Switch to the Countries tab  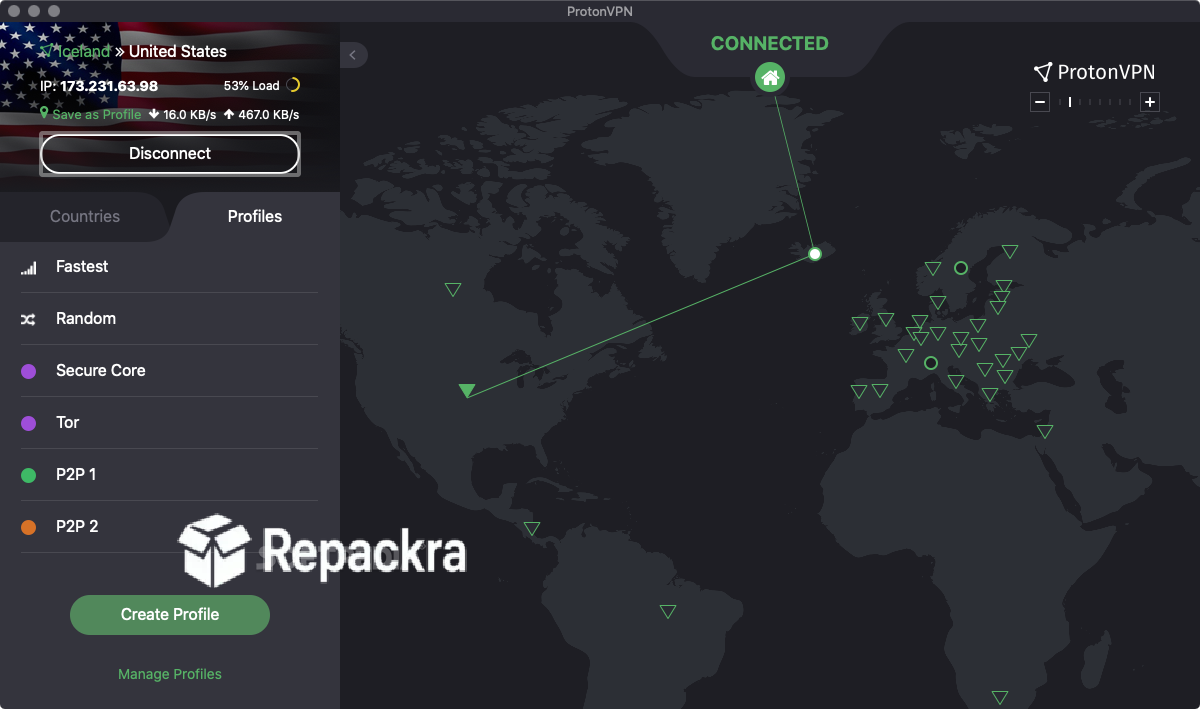pos(85,216)
